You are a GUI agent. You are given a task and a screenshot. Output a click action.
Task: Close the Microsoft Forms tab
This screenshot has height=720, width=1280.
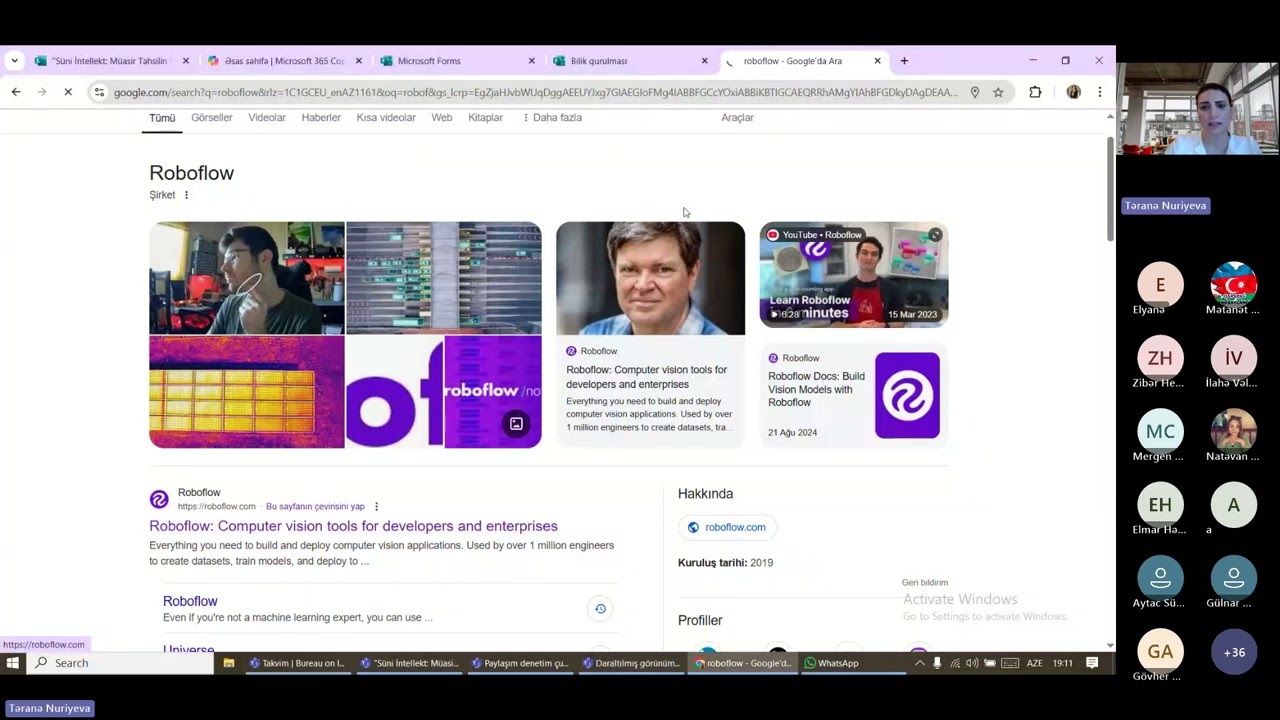[x=532, y=61]
